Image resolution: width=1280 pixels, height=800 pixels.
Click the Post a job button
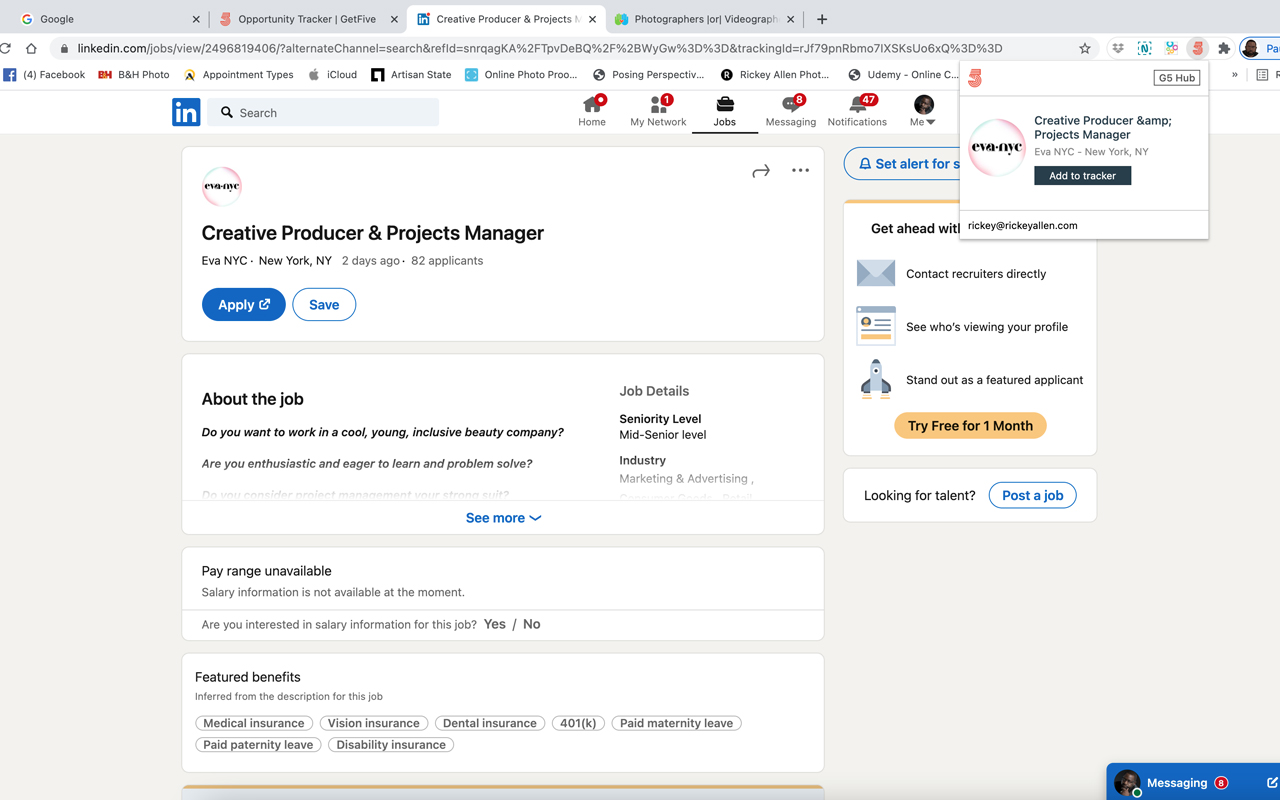(x=1032, y=495)
